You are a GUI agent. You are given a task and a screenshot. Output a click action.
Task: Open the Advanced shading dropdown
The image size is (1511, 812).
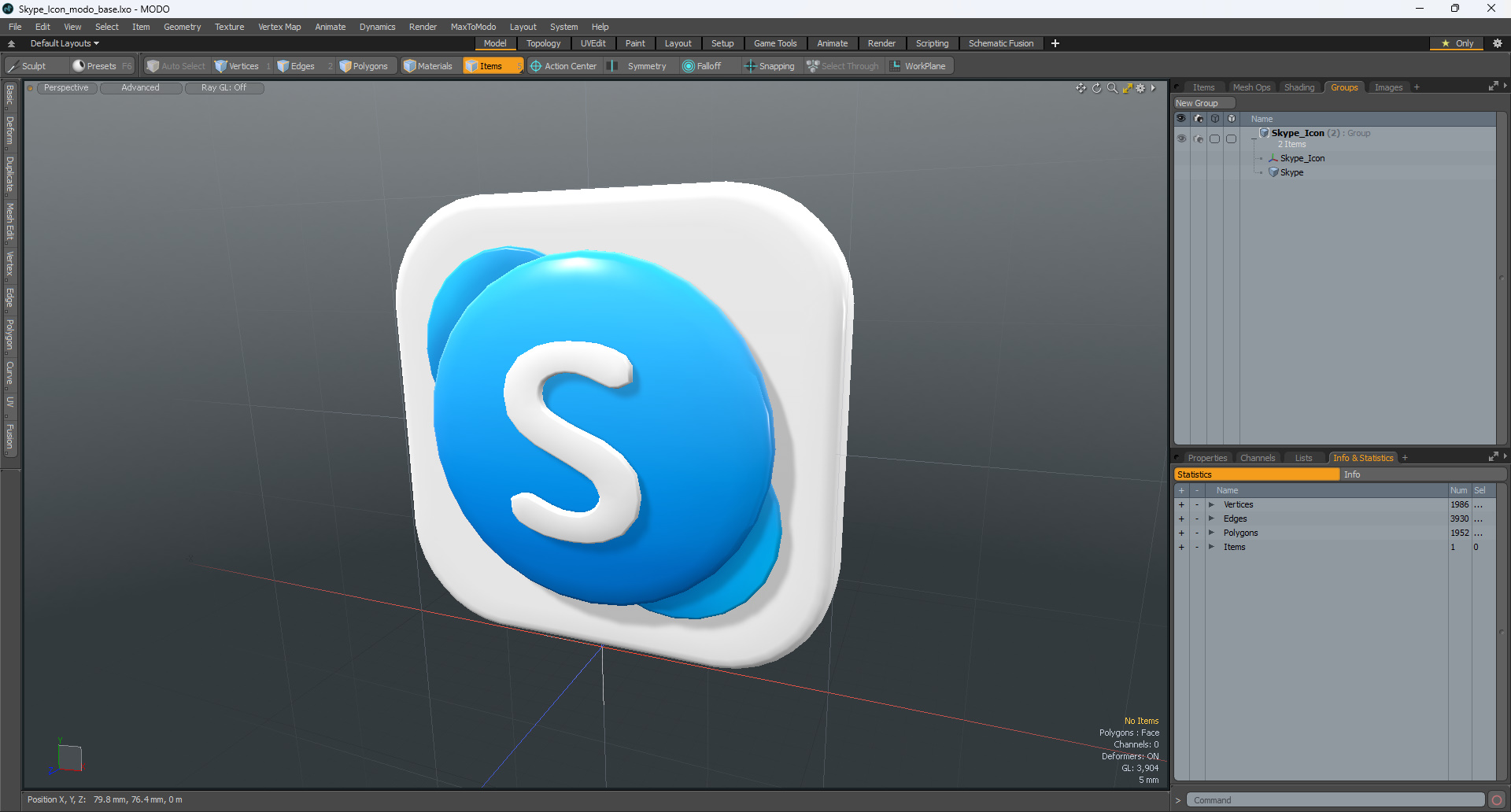click(140, 87)
